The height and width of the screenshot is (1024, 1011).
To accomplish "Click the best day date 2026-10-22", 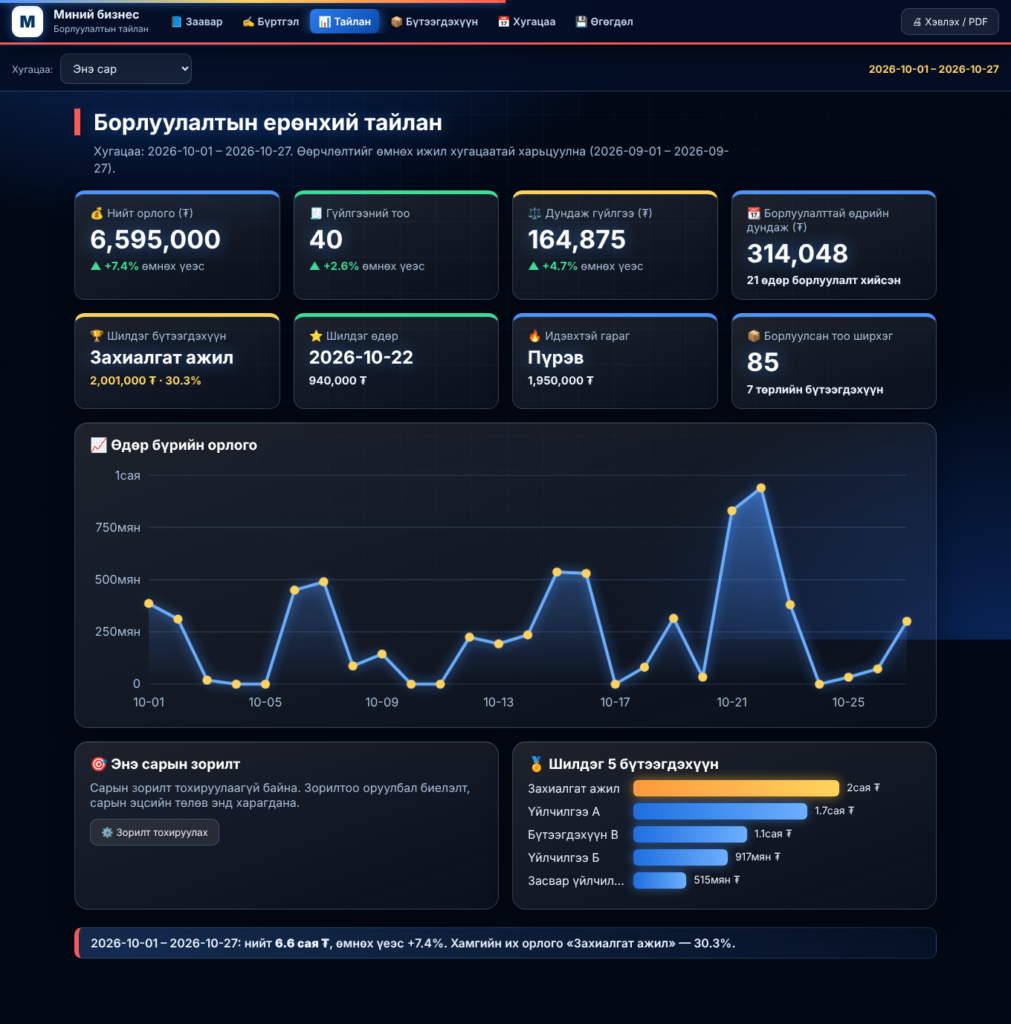I will (x=361, y=357).
